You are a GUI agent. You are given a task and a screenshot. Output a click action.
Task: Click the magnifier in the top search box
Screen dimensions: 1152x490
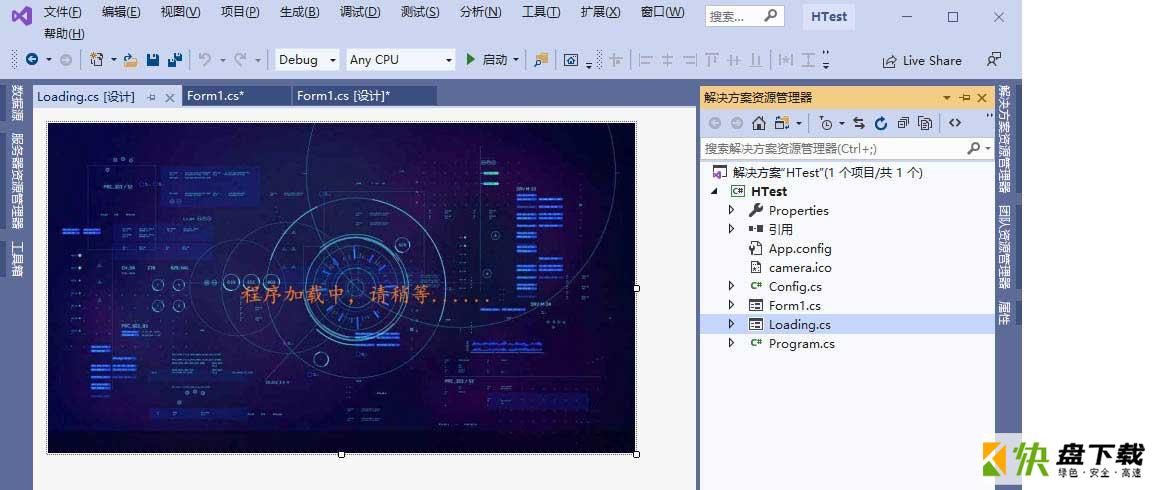coord(770,15)
